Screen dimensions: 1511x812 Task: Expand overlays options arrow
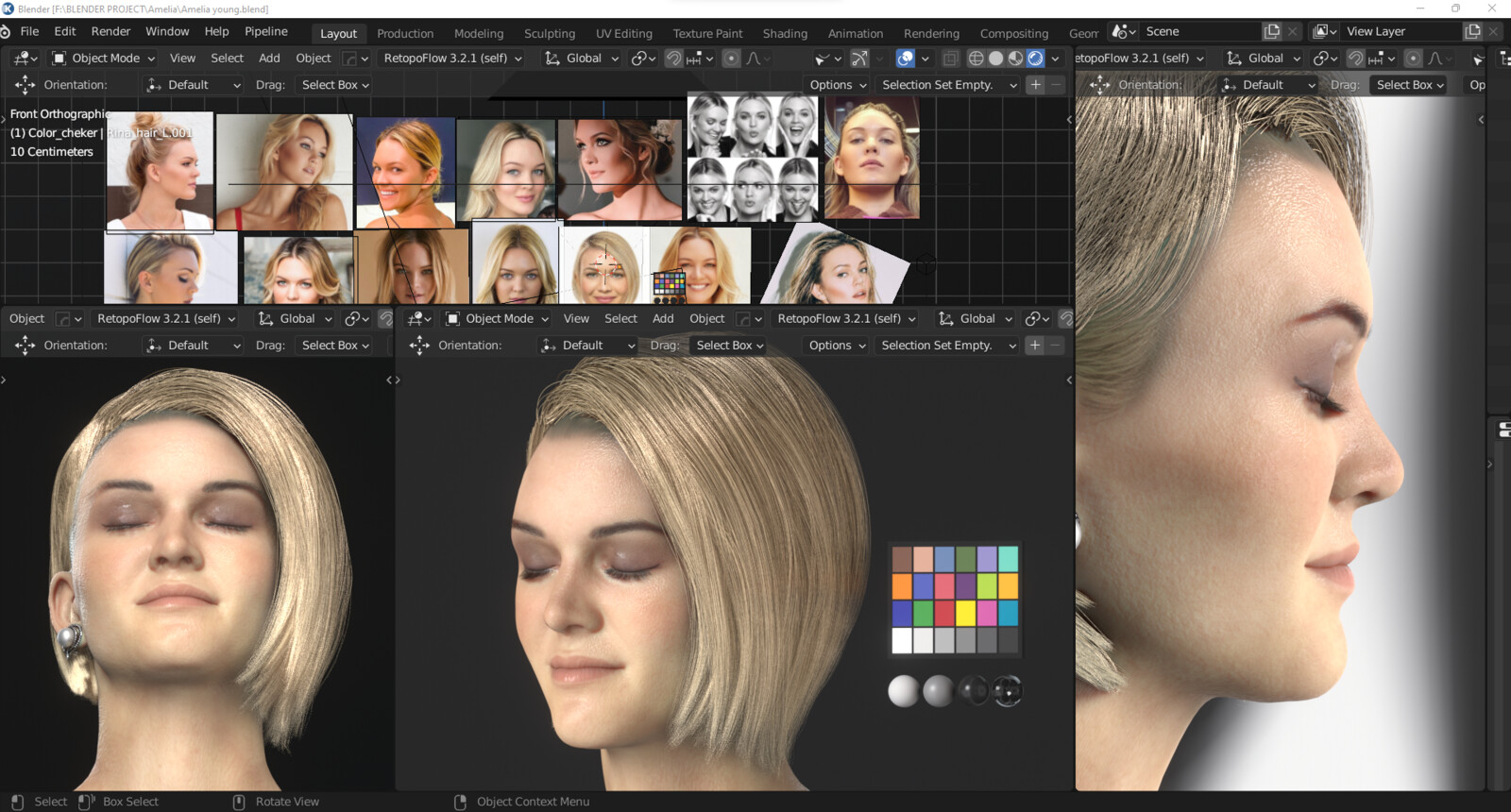click(925, 58)
